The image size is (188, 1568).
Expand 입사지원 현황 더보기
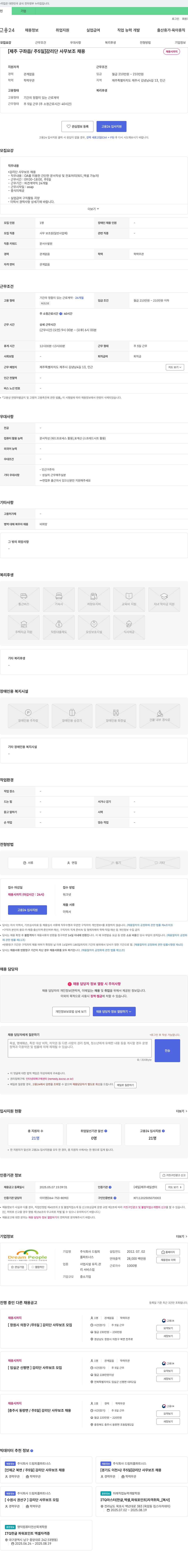click(181, 1111)
